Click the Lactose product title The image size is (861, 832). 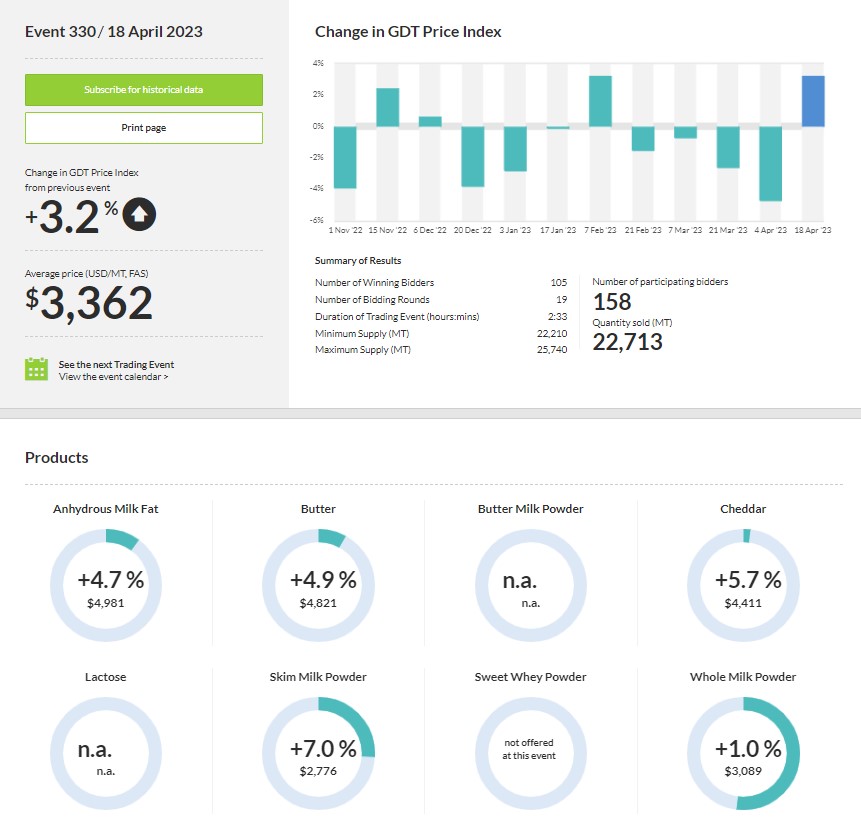(x=105, y=677)
